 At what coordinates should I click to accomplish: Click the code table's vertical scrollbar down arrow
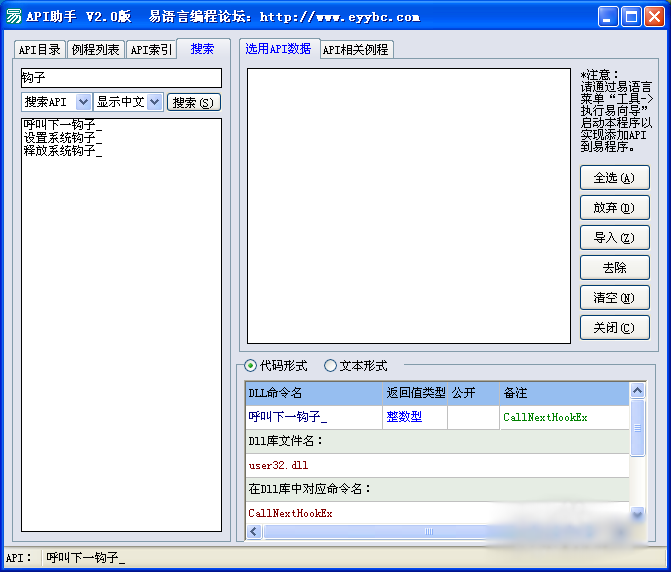[638, 514]
